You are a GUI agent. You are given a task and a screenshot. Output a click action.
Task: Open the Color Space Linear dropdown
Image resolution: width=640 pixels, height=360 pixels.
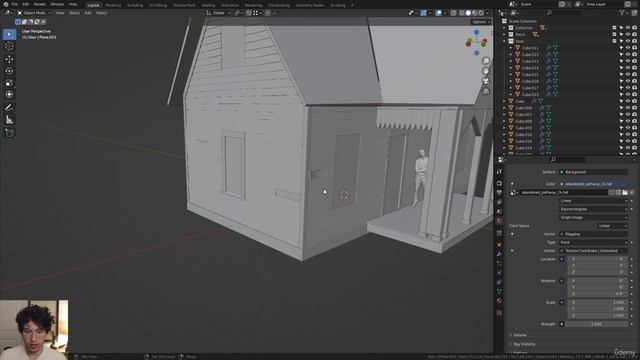612,226
